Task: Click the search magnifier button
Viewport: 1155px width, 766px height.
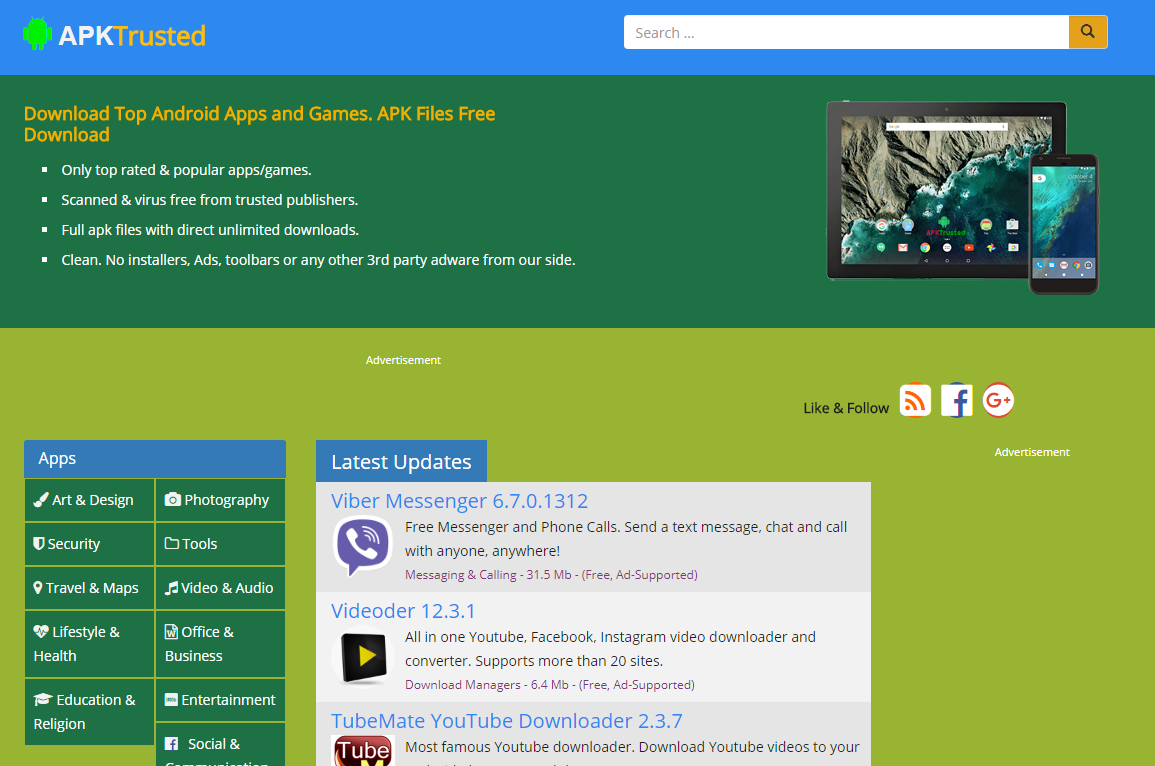Action: coord(1087,32)
